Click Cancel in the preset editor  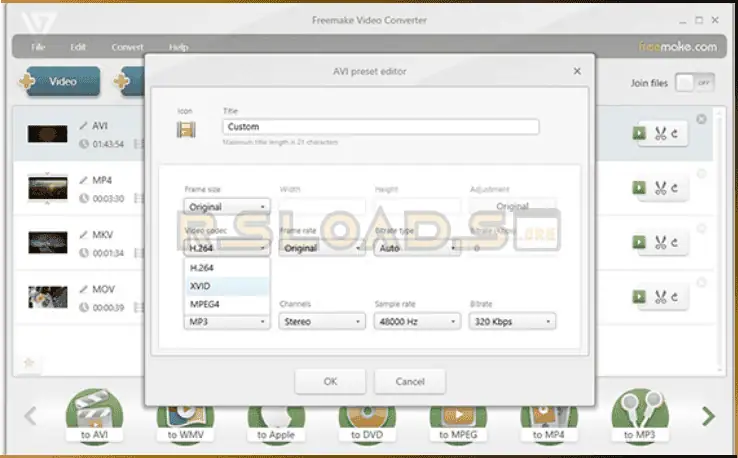[x=410, y=381]
